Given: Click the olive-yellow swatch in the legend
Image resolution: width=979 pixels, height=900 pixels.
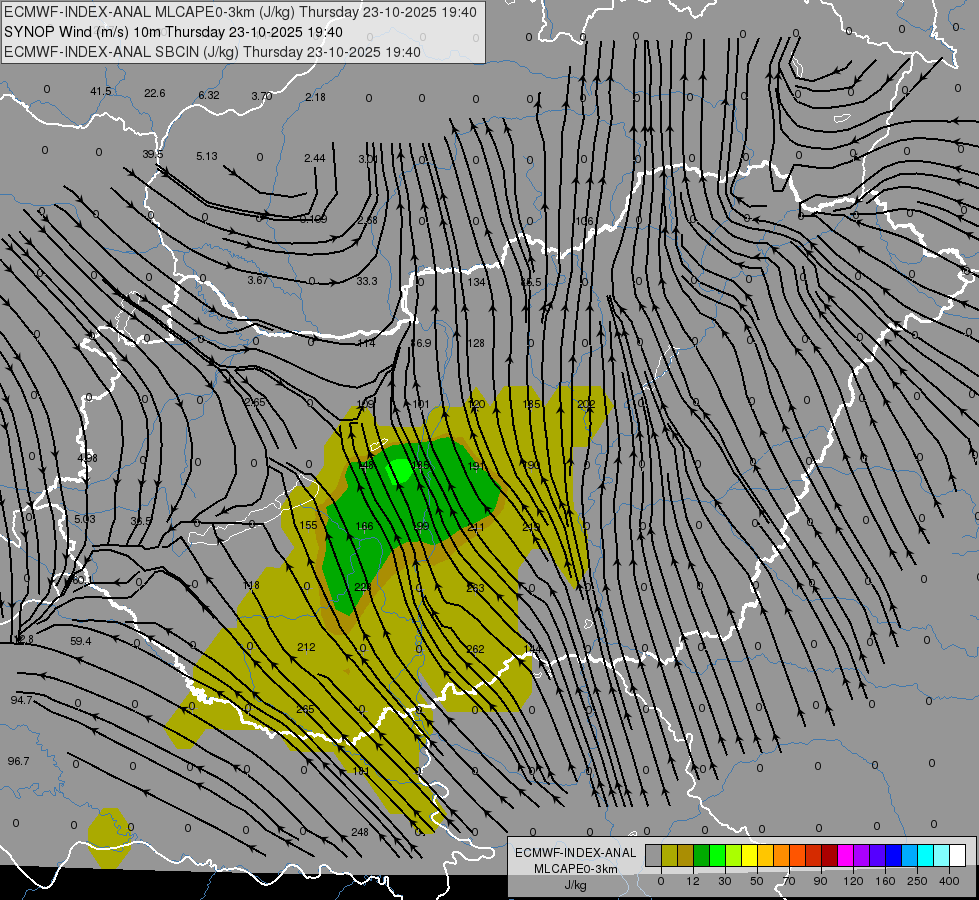Looking at the screenshot, I should click(x=669, y=855).
